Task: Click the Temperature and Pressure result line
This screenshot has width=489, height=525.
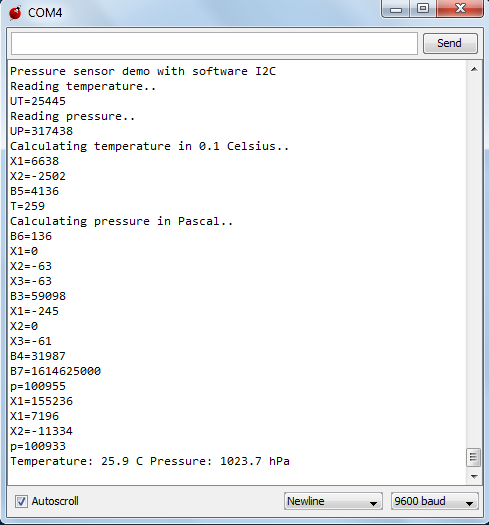Action: (x=150, y=461)
